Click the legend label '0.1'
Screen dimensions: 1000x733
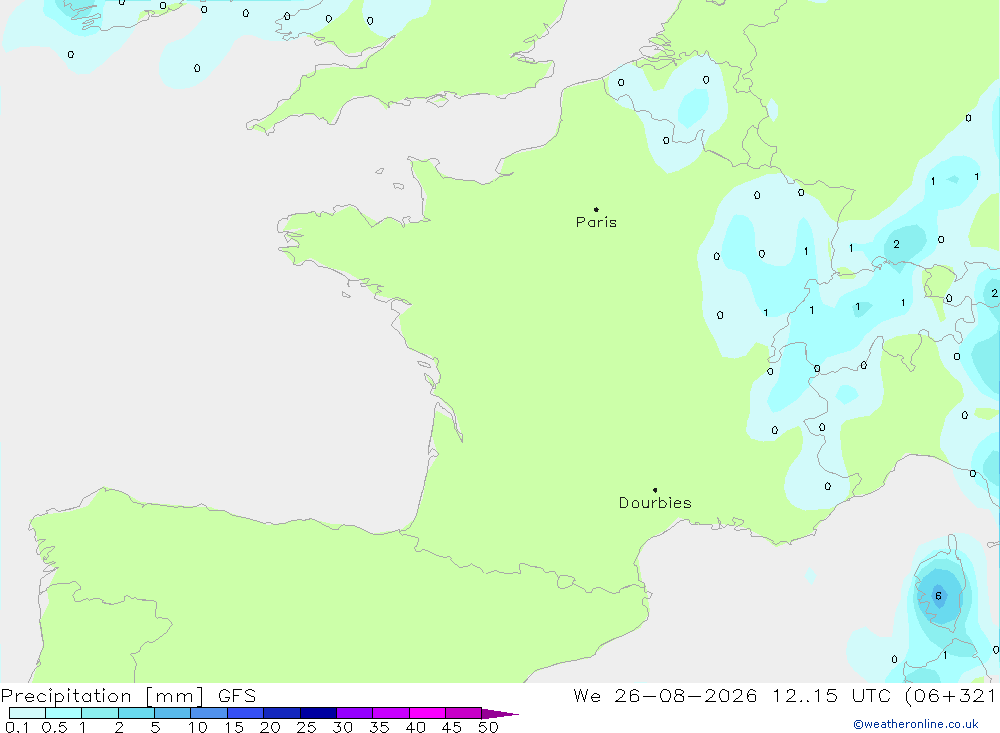point(17,727)
